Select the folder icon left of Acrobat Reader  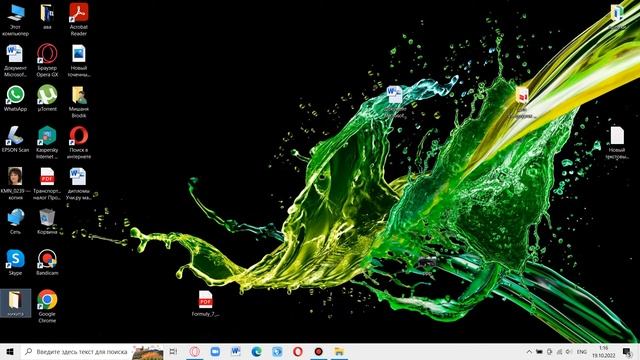pos(47,17)
